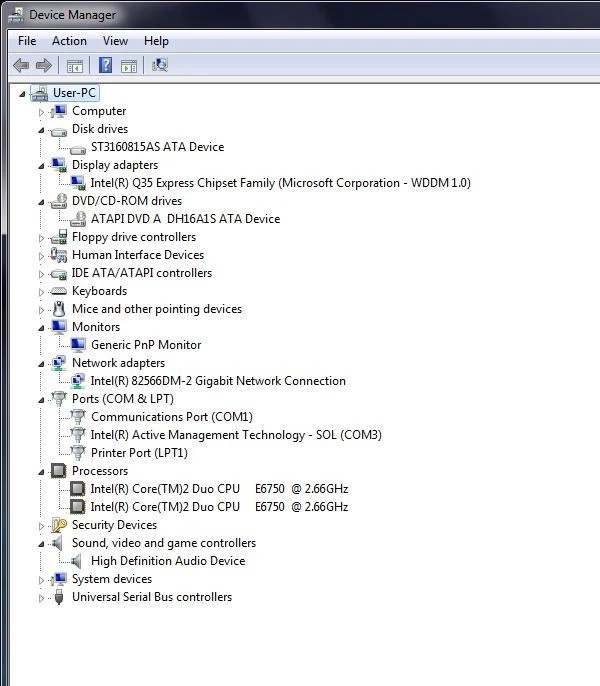Select Communications Port (COM1)
The height and width of the screenshot is (686, 600).
coord(172,416)
